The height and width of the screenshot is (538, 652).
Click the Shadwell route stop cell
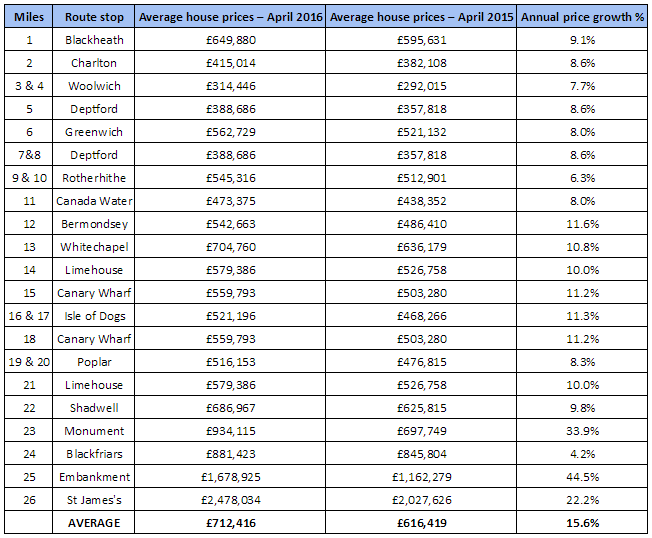(x=94, y=408)
